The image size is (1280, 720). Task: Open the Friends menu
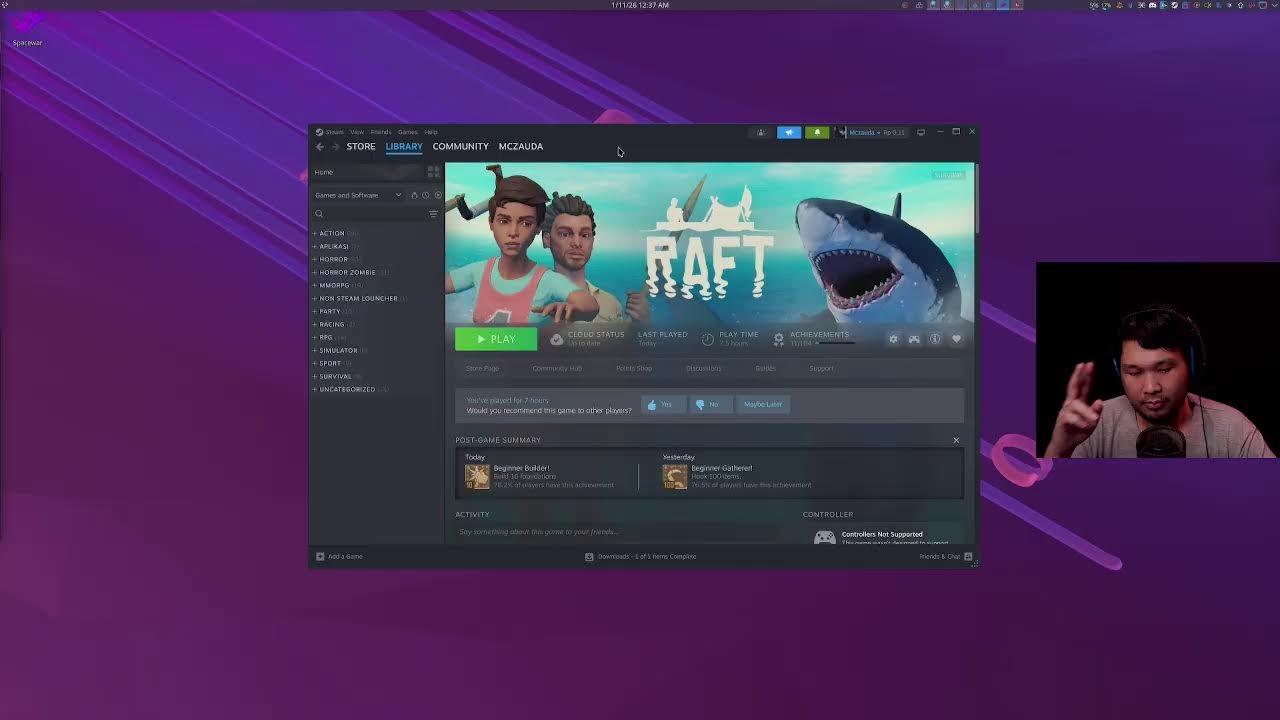(381, 132)
